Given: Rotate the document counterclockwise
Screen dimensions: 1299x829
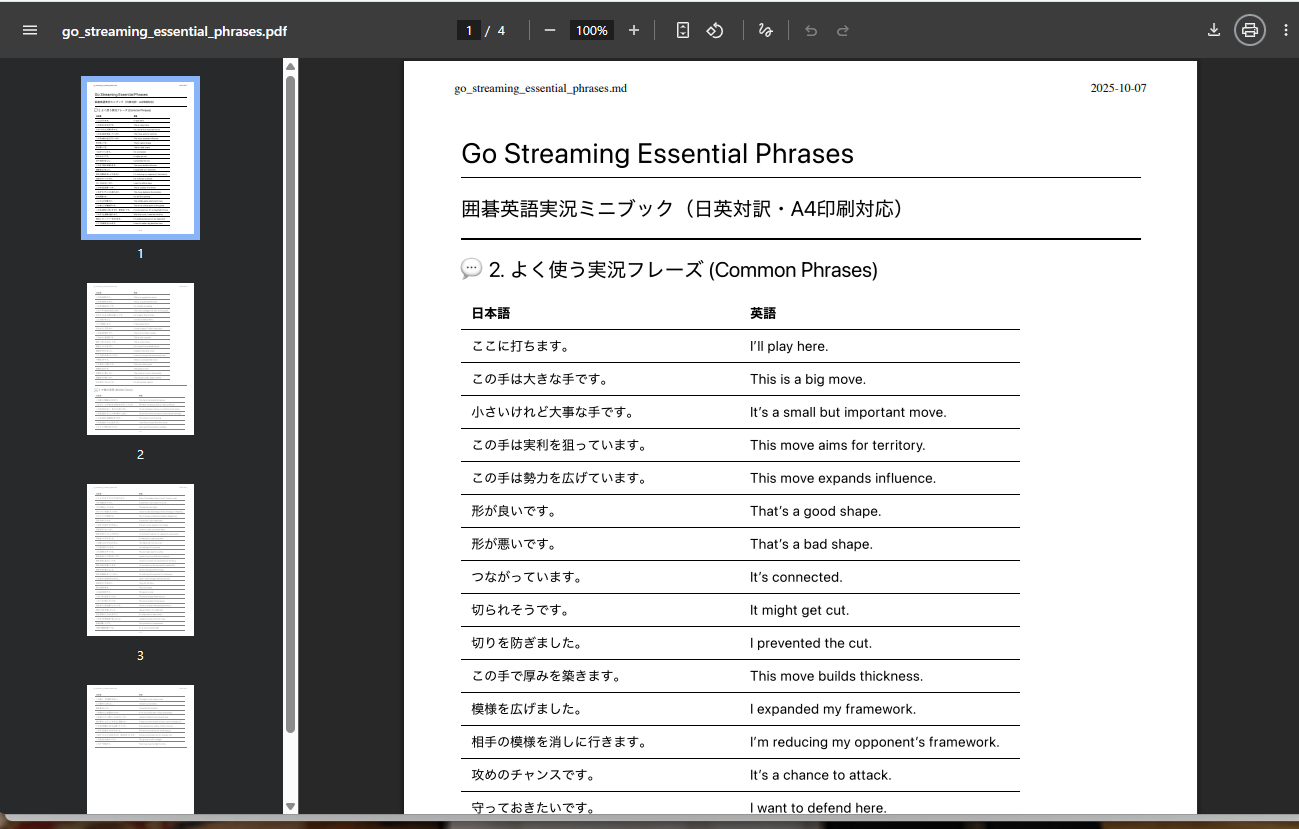Looking at the screenshot, I should 714,30.
